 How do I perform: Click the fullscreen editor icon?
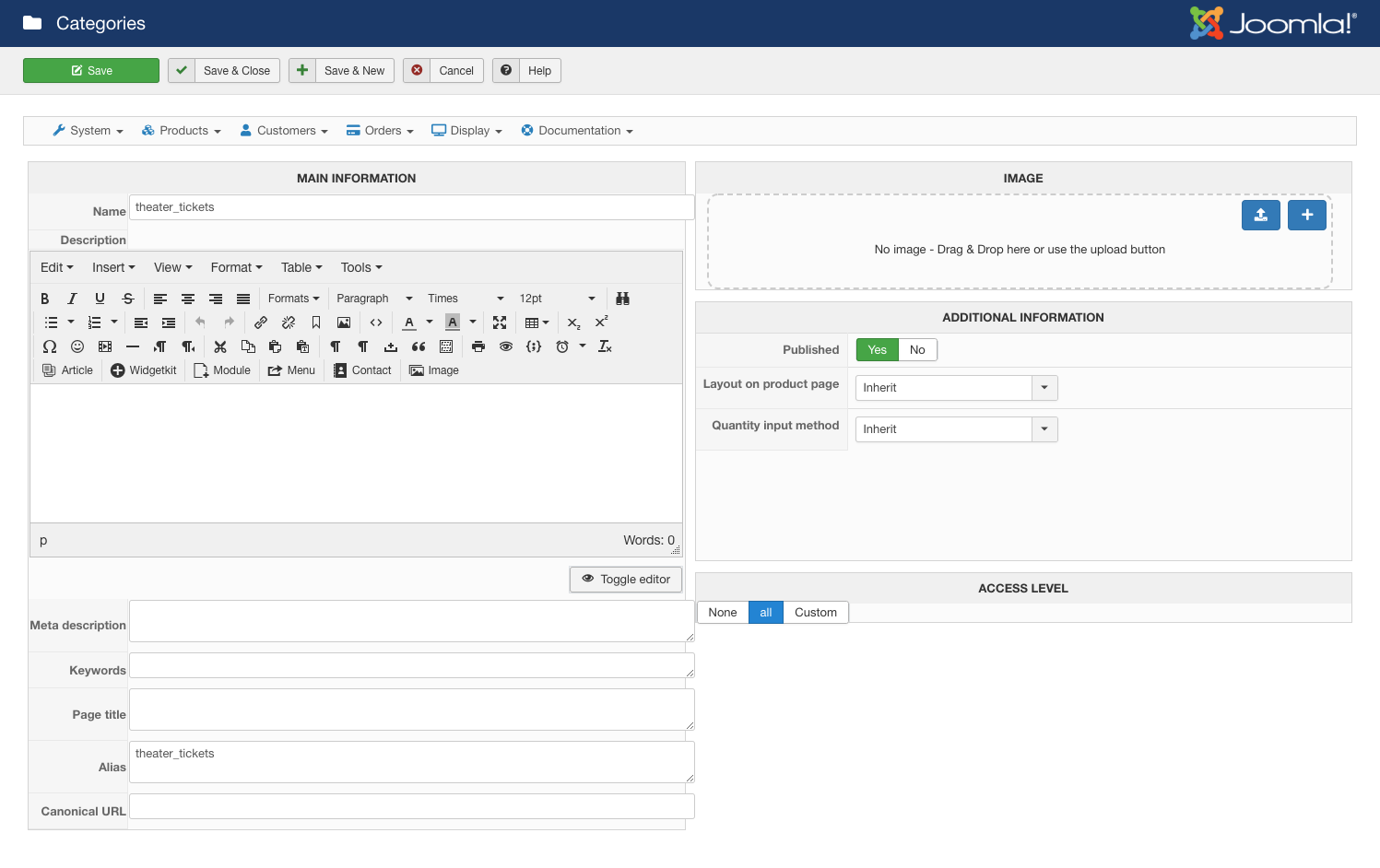(500, 323)
